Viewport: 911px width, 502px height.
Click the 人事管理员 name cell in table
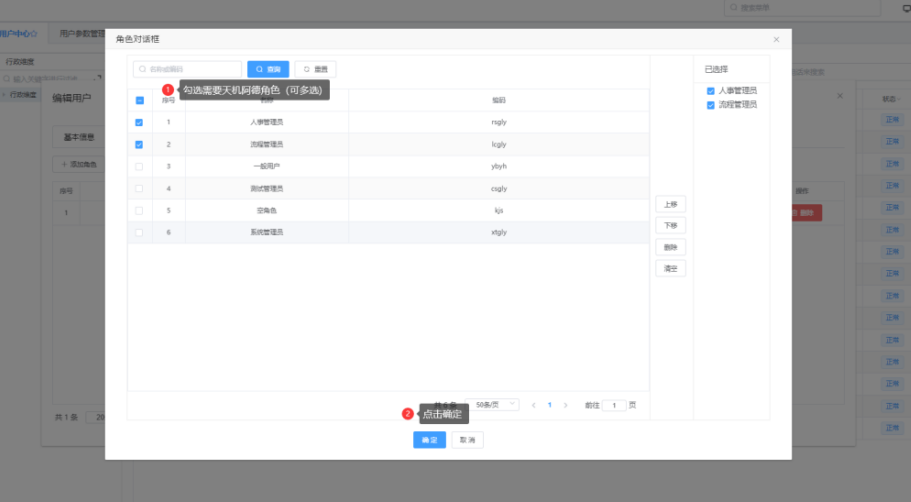[267, 122]
